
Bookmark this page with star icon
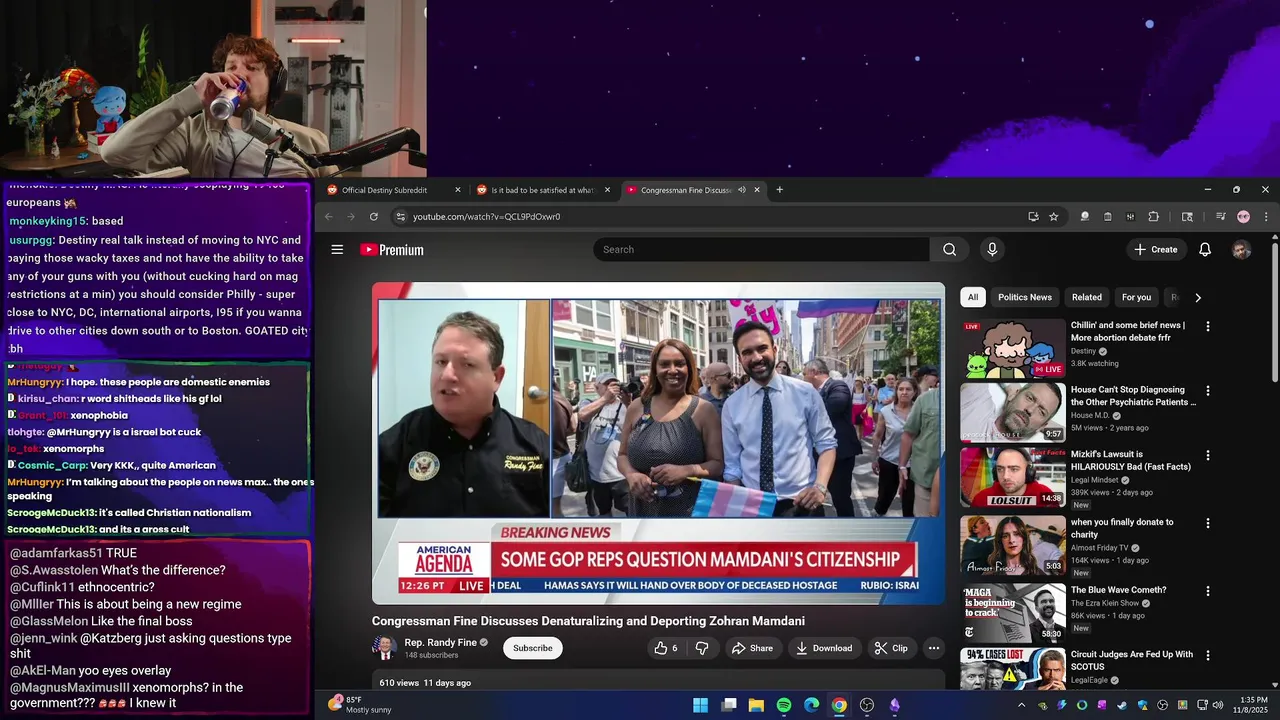click(1054, 217)
